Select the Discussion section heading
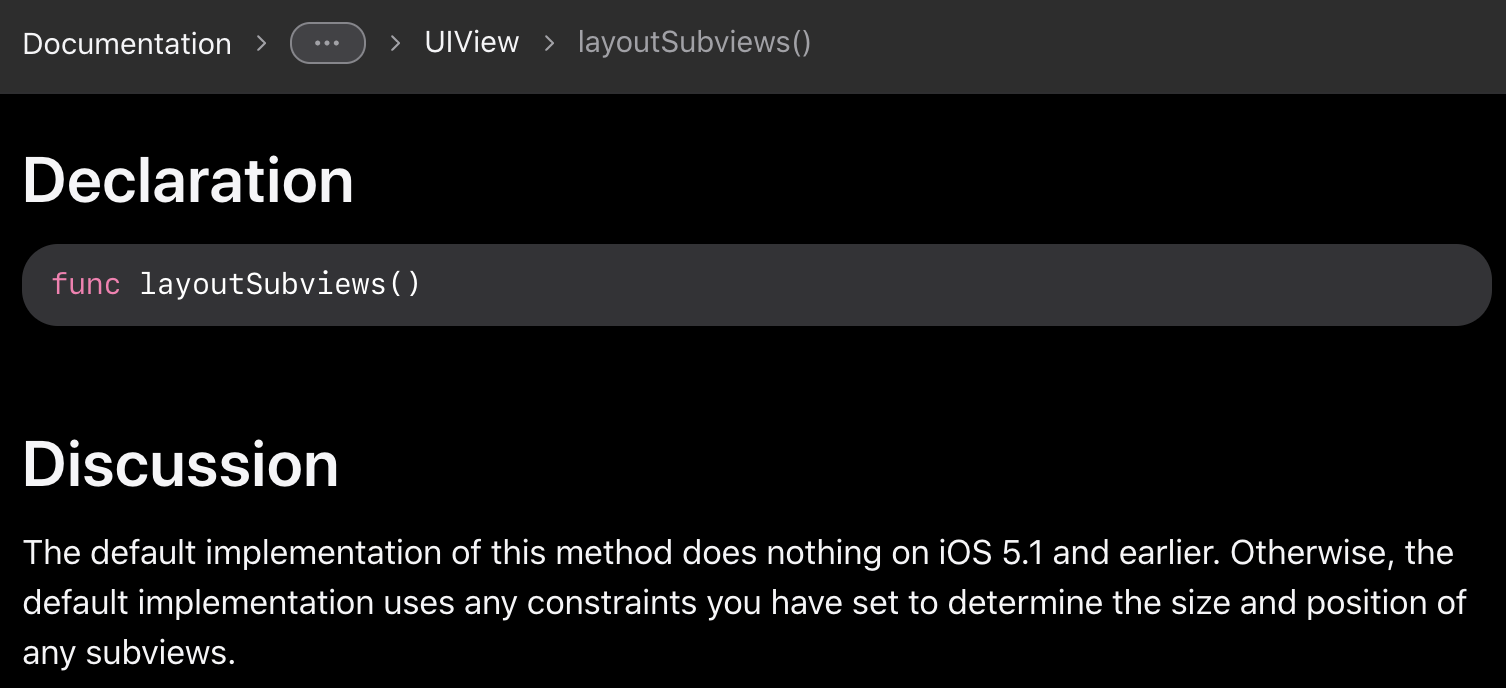Viewport: 1506px width, 688px height. tap(180, 463)
